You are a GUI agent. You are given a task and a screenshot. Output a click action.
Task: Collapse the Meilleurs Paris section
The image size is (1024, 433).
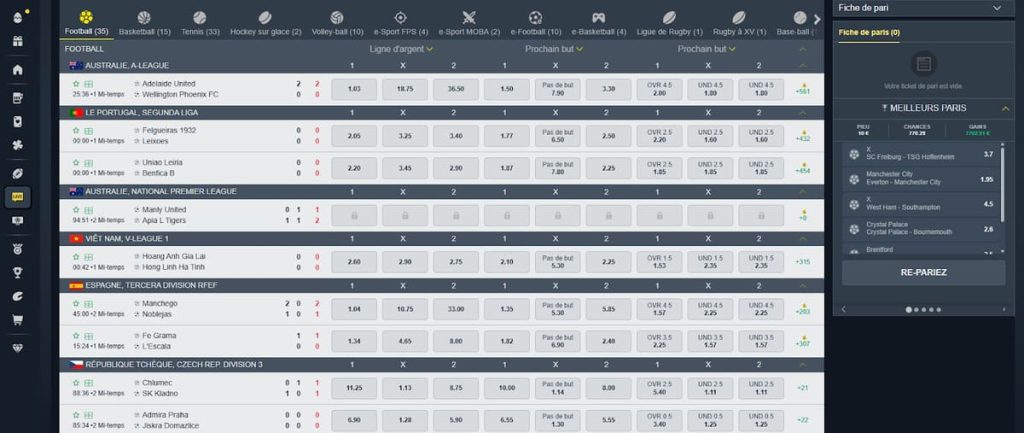point(1004,108)
